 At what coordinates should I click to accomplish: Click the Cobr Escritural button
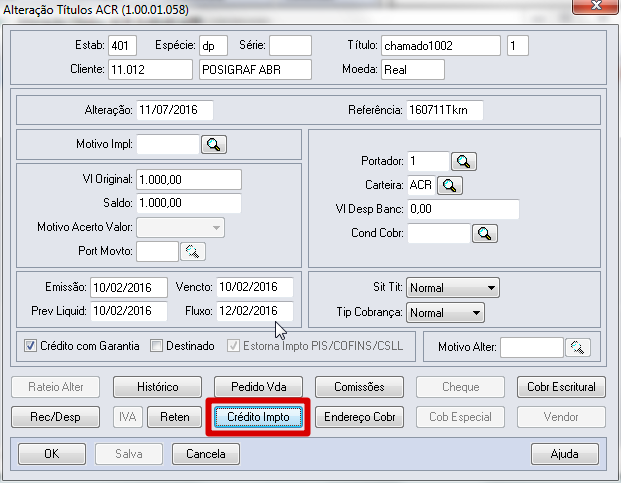[x=561, y=387]
